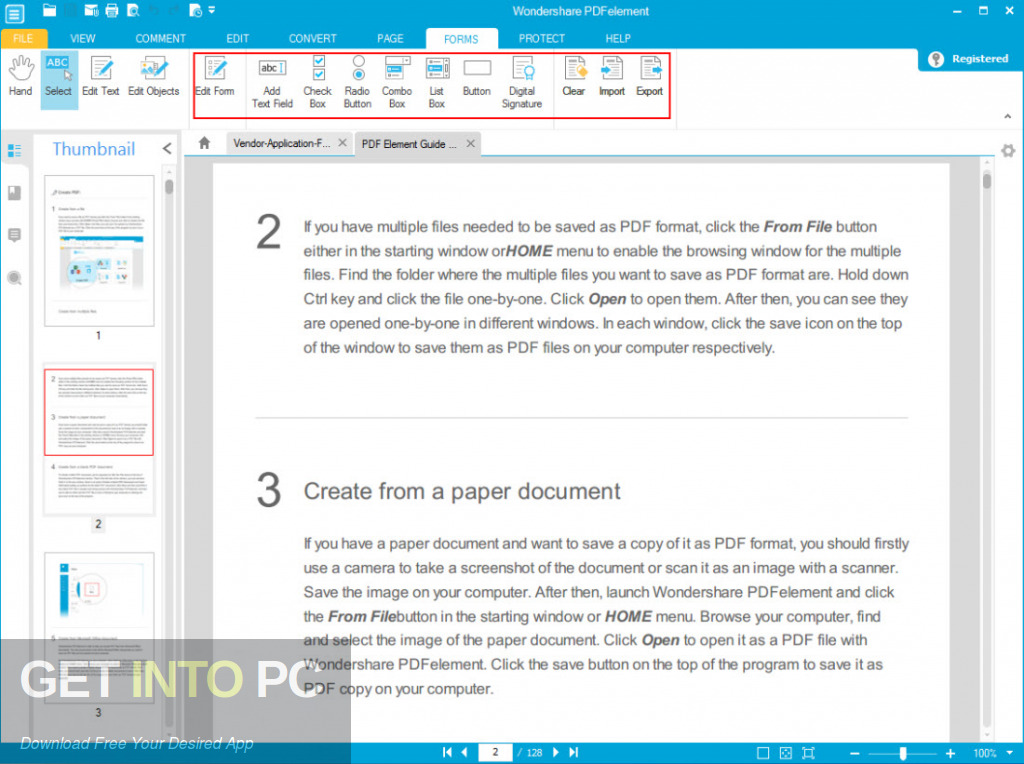The height and width of the screenshot is (764, 1024).
Task: Clear the form data
Action: [x=574, y=76]
